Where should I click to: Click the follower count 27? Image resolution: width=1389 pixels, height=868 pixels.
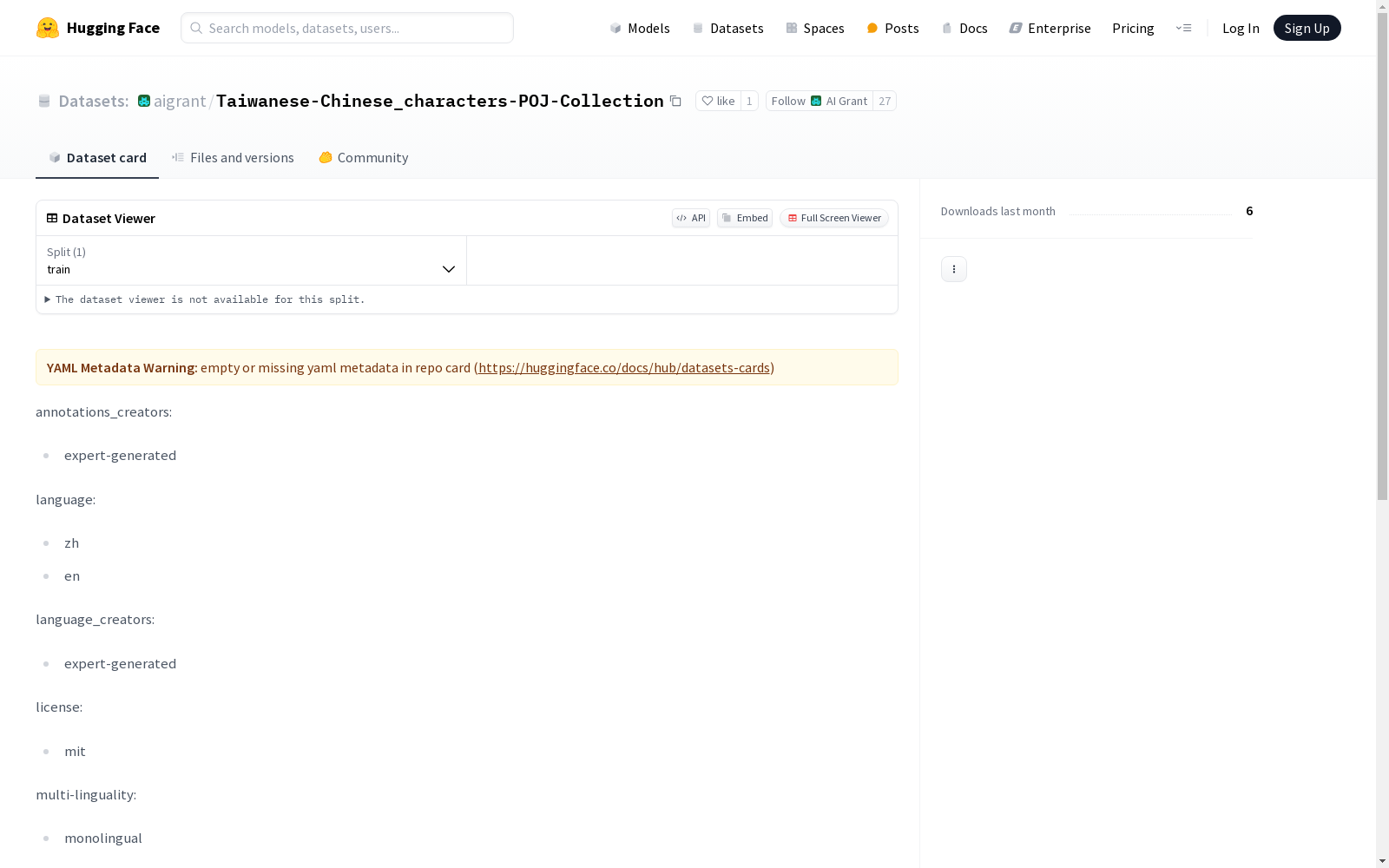tap(885, 101)
